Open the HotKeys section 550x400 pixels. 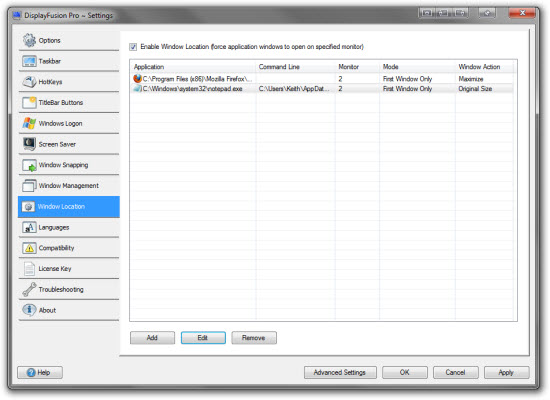tap(69, 82)
